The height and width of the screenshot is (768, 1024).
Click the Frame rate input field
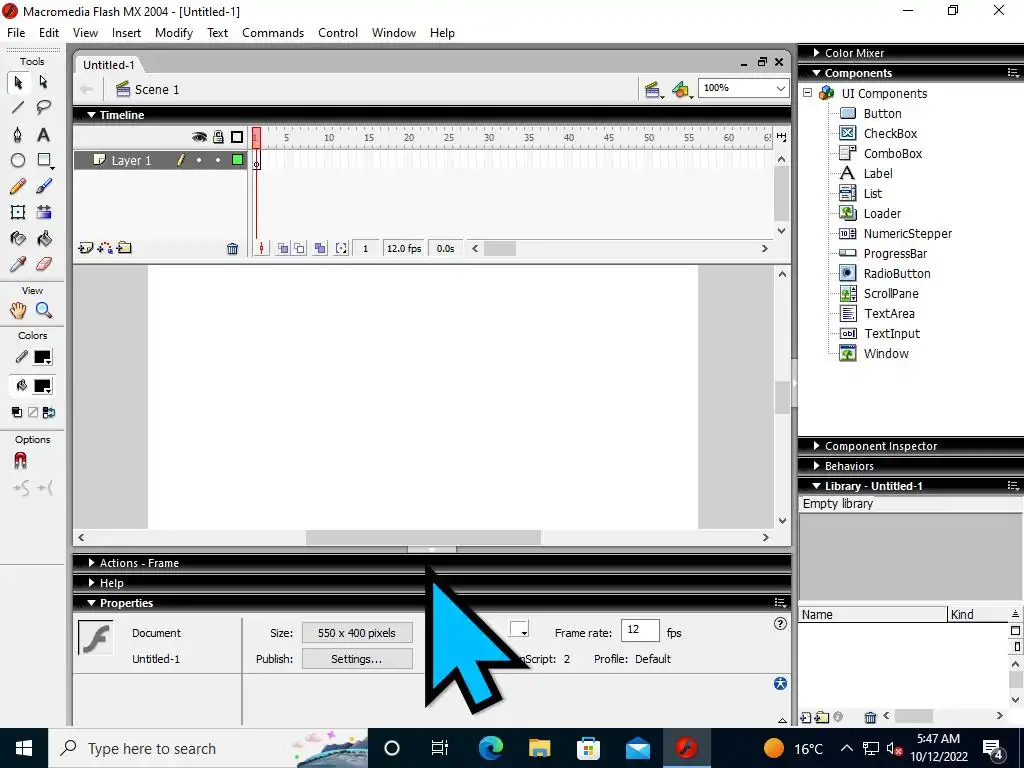point(640,630)
